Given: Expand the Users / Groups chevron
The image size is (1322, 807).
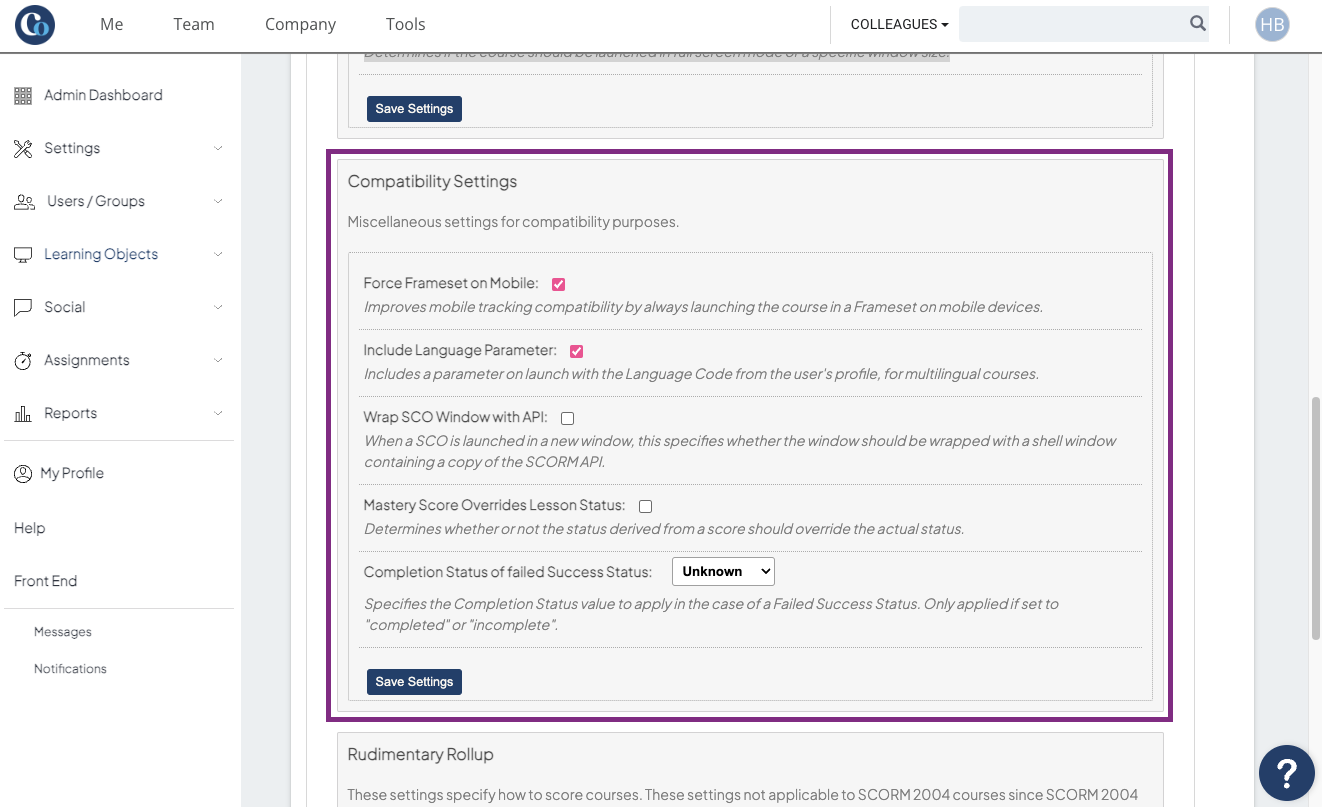Looking at the screenshot, I should coord(218,201).
